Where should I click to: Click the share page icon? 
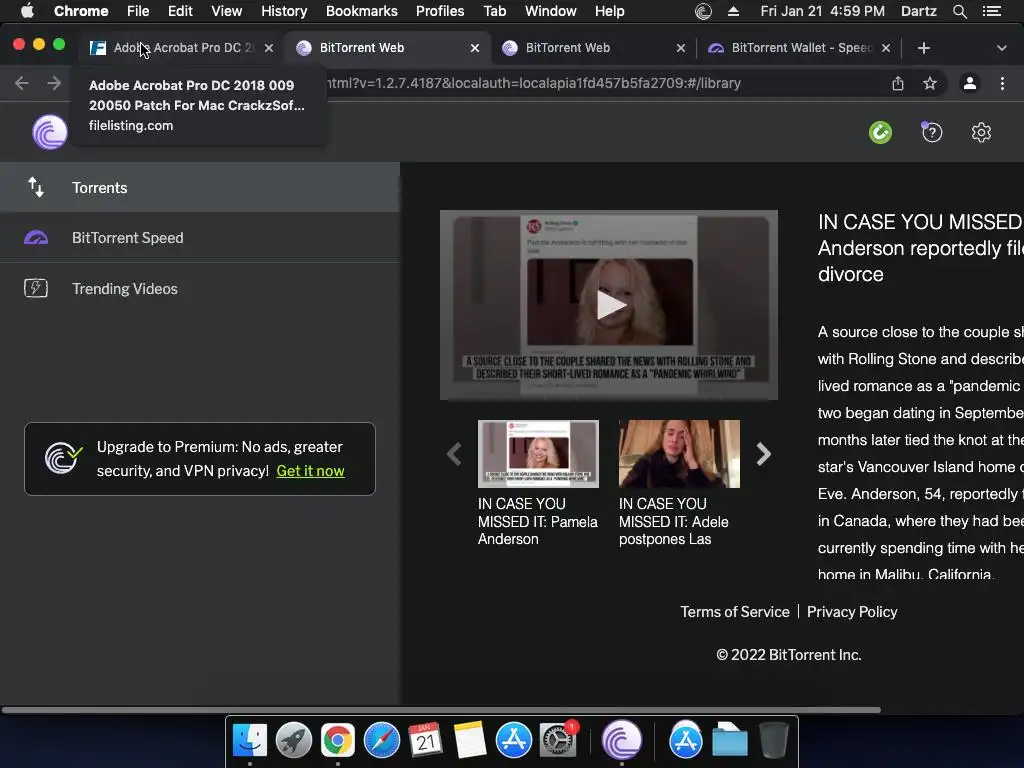click(898, 83)
